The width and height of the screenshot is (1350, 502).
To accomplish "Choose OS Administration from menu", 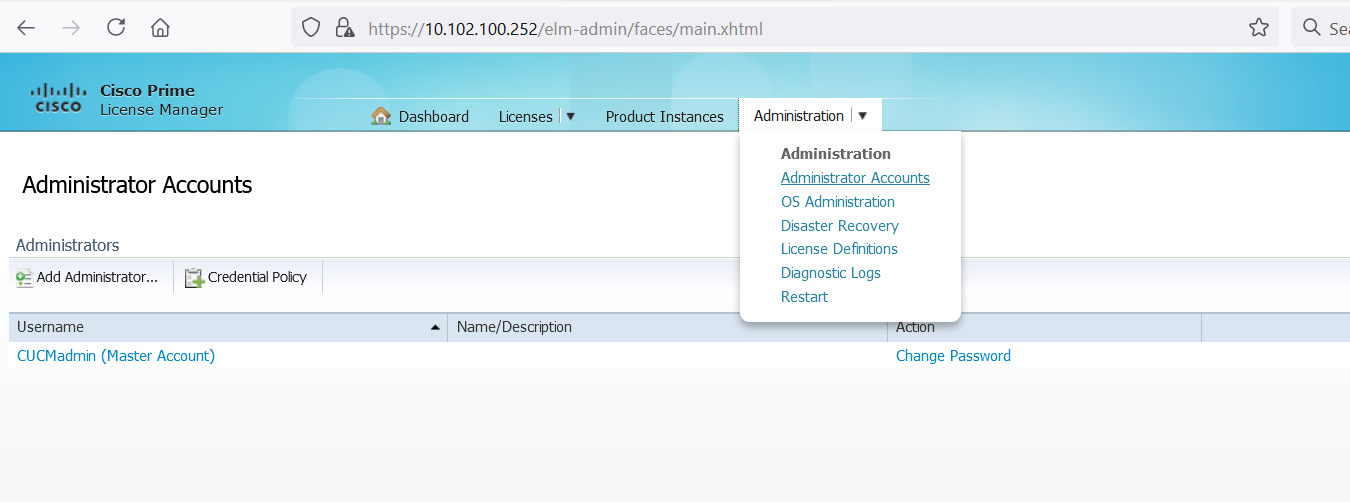I will tap(838, 202).
